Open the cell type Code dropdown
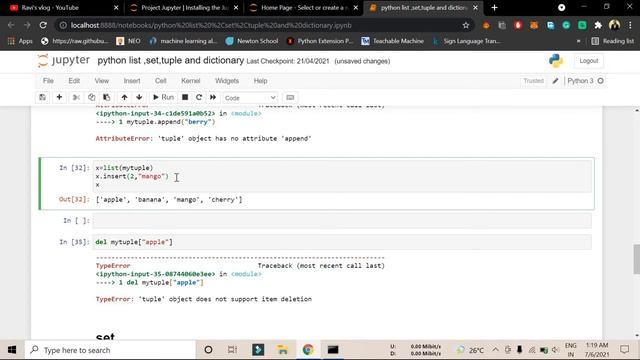This screenshot has width=640, height=360. (x=250, y=98)
